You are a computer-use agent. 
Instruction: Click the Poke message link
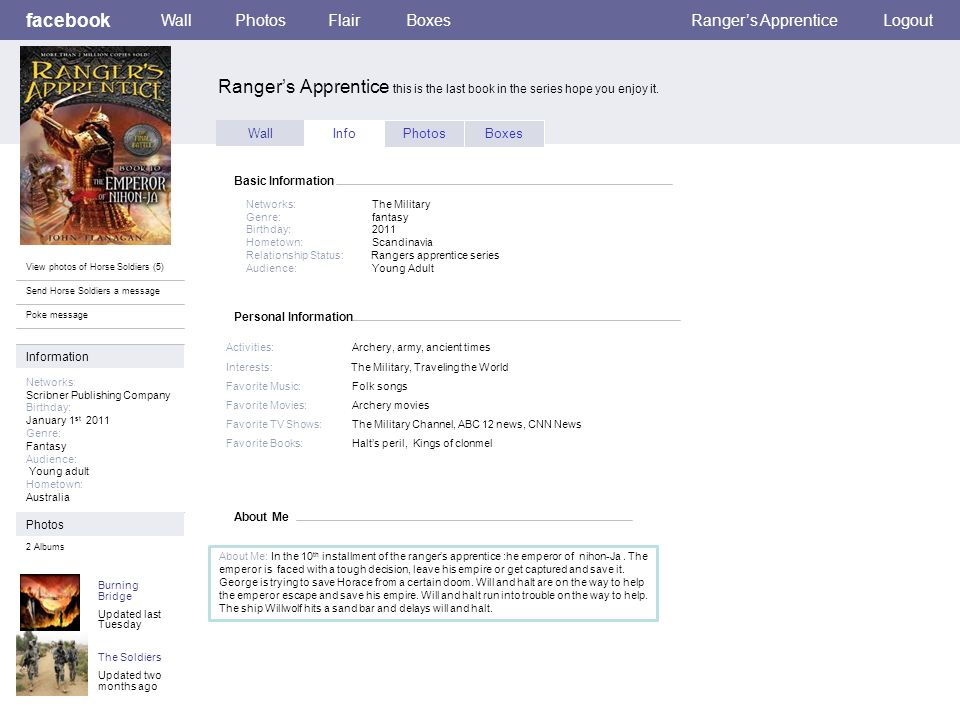[57, 315]
